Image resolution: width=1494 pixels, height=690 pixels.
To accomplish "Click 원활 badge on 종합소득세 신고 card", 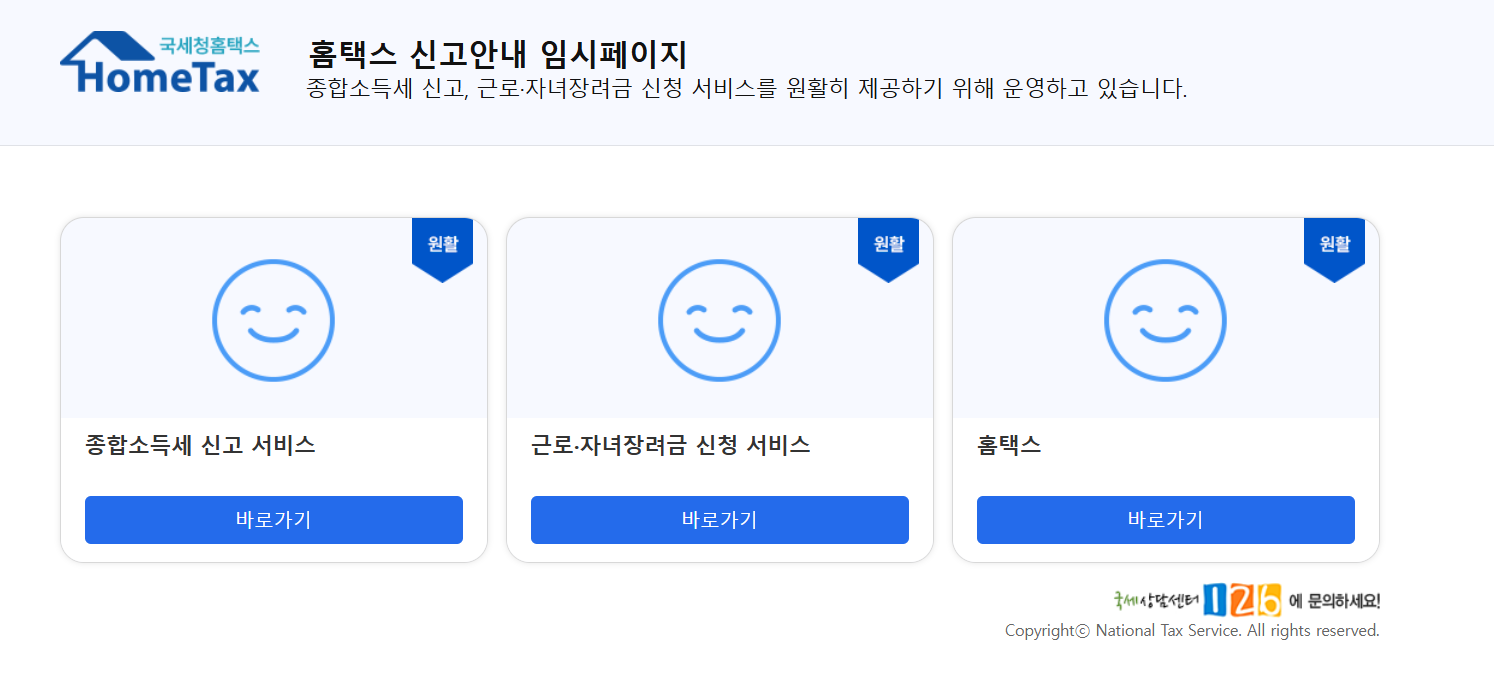I will coord(442,249).
